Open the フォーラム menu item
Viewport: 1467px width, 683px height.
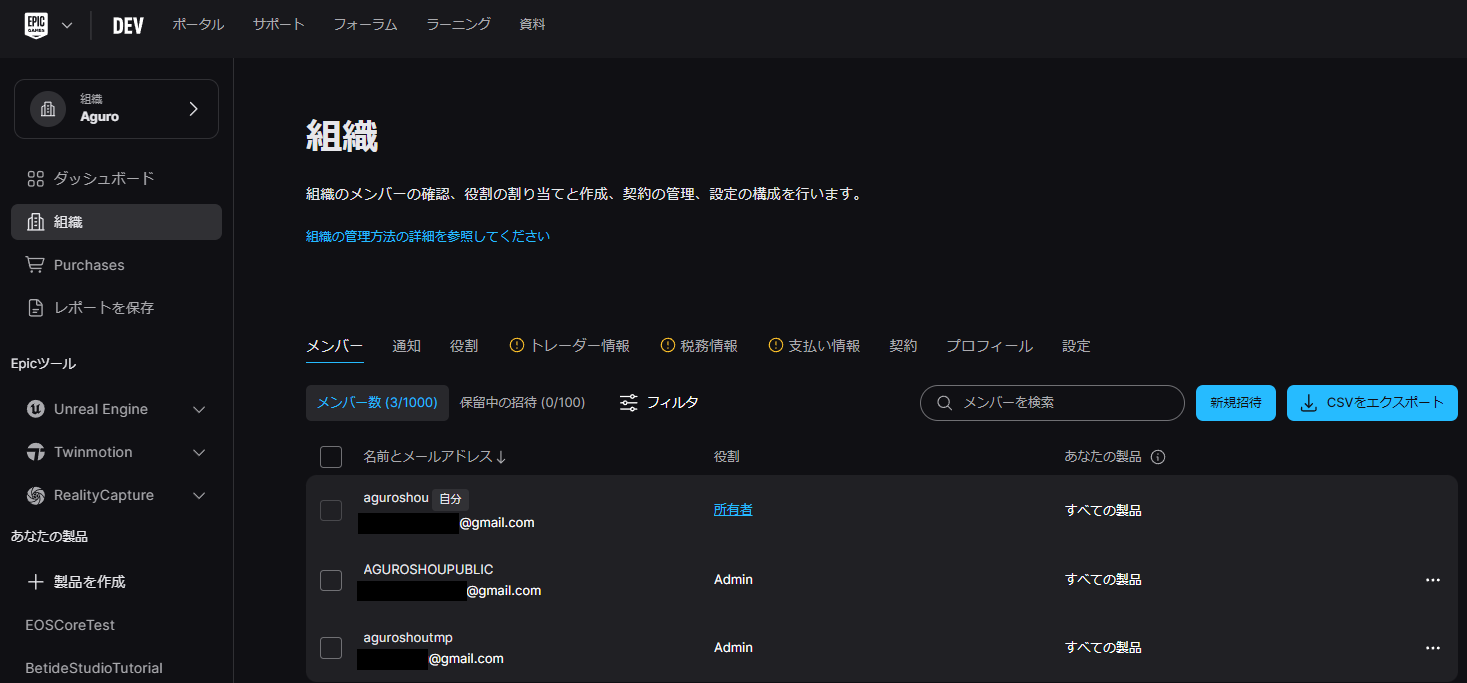click(365, 25)
